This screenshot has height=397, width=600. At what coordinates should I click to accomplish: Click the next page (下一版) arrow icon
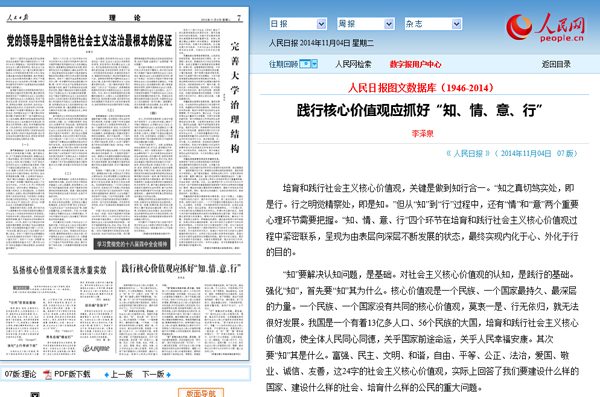pos(168,375)
